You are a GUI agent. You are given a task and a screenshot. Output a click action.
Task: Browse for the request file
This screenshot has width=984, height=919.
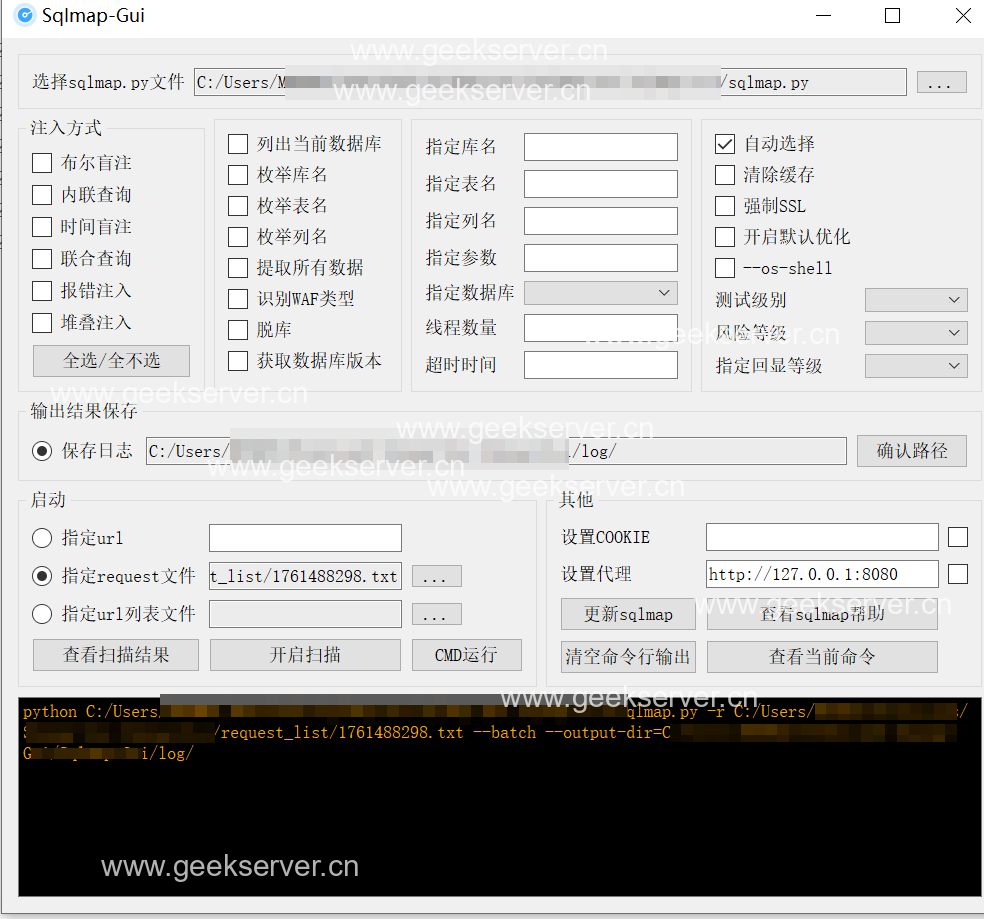tap(436, 577)
